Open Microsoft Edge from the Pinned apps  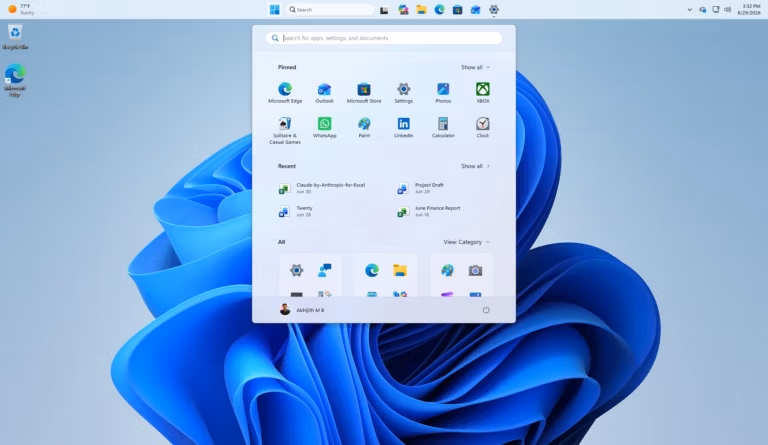285,93
